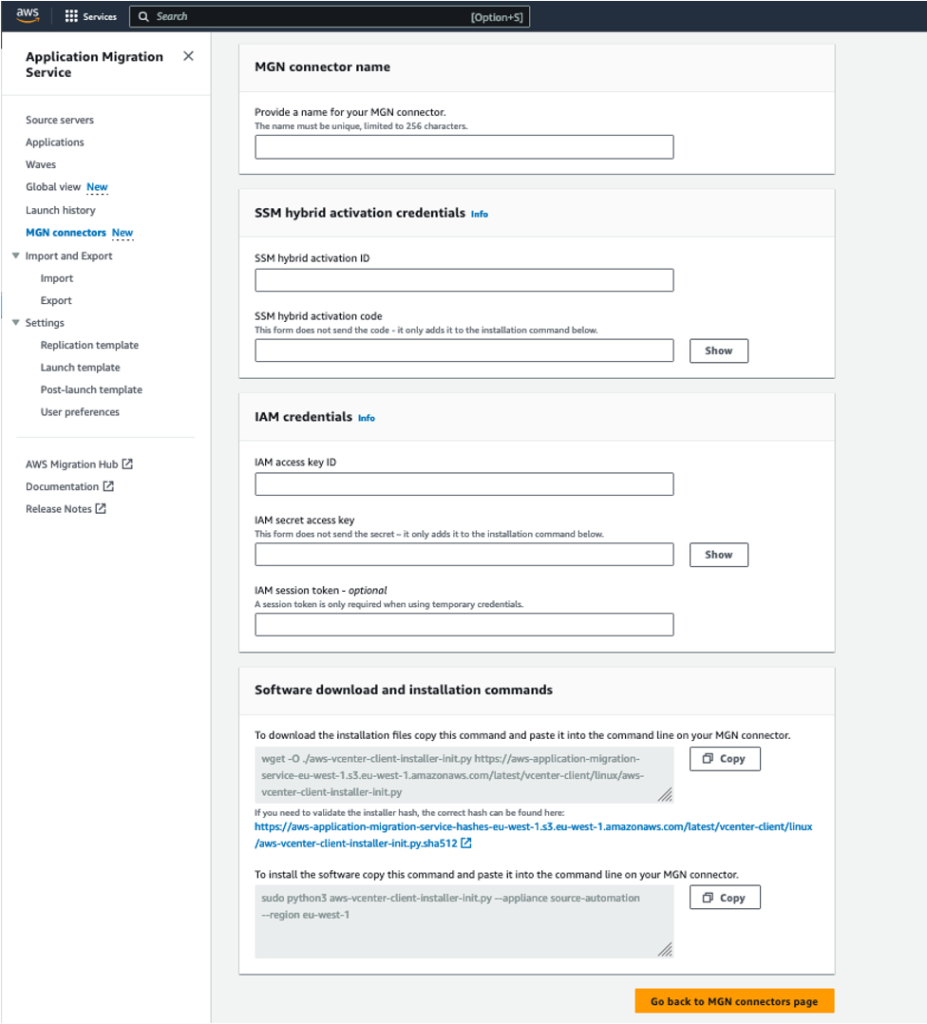Click the external link icon beside Documentation
This screenshot has width=927, height=1024.
(107, 486)
